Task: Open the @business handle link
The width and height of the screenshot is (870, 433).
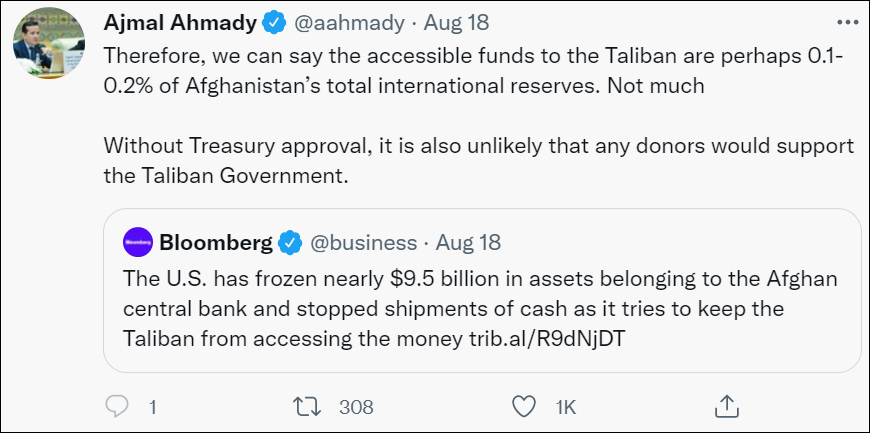Action: [363, 242]
